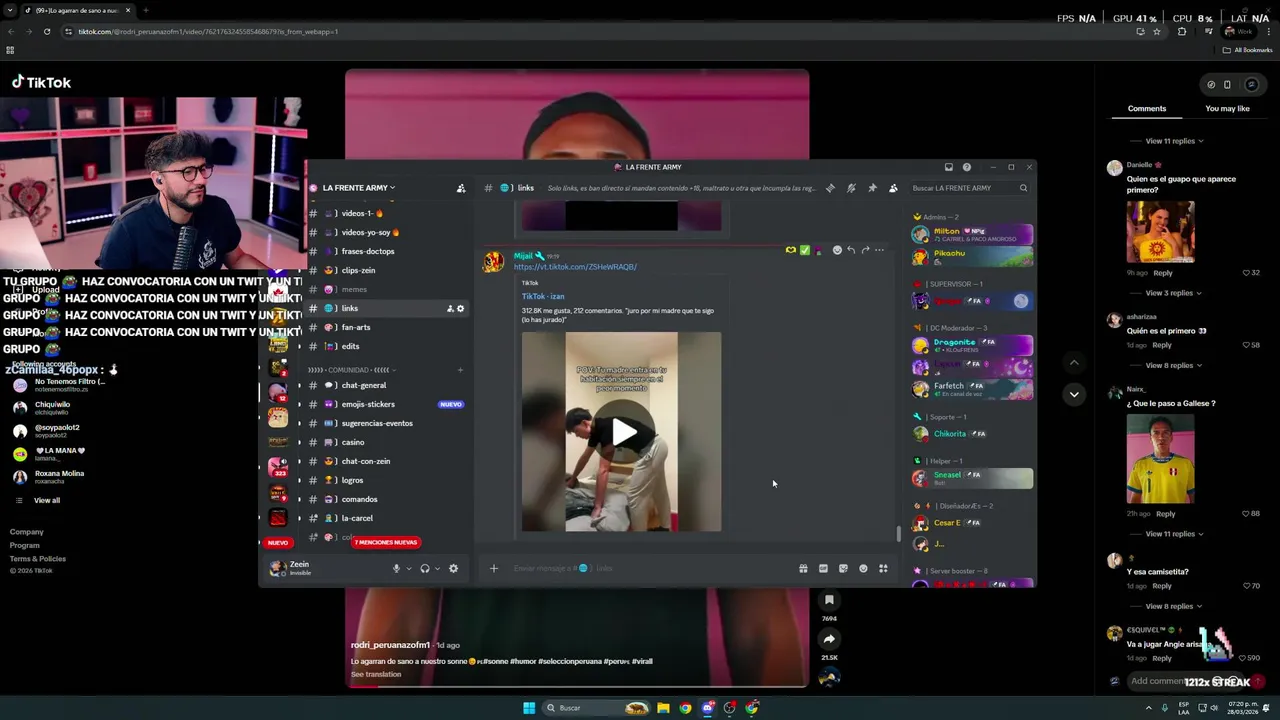Open sticker picker in message bar

click(x=843, y=568)
